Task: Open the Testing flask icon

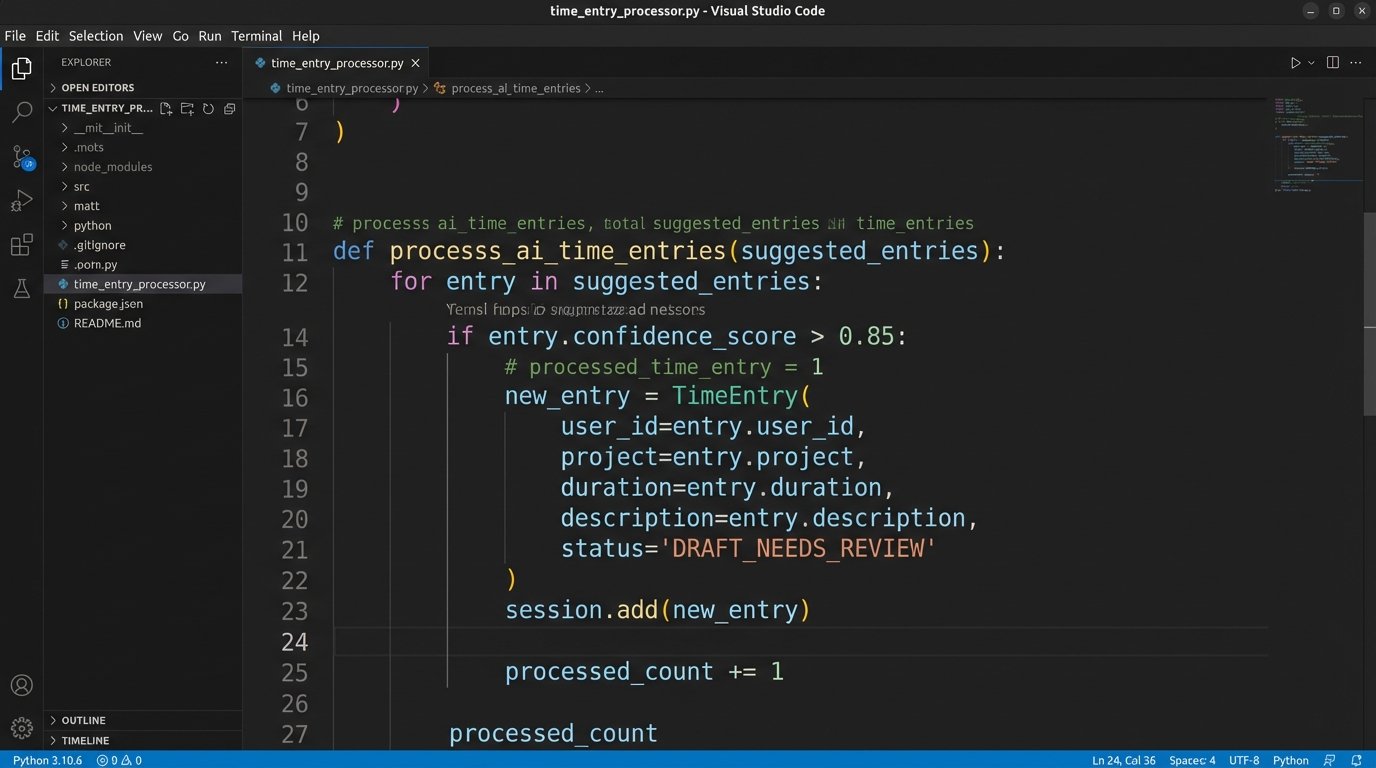Action: pos(22,289)
